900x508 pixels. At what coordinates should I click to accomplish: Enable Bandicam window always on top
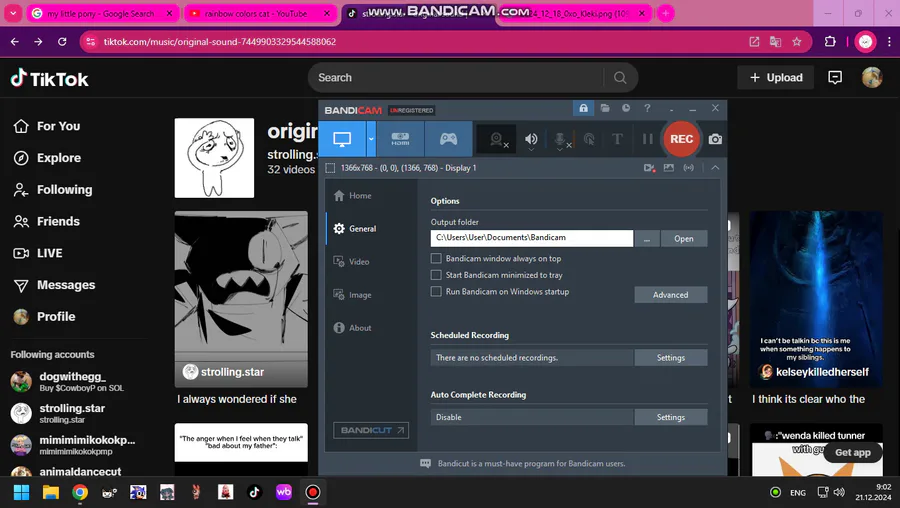pyautogui.click(x=436, y=258)
